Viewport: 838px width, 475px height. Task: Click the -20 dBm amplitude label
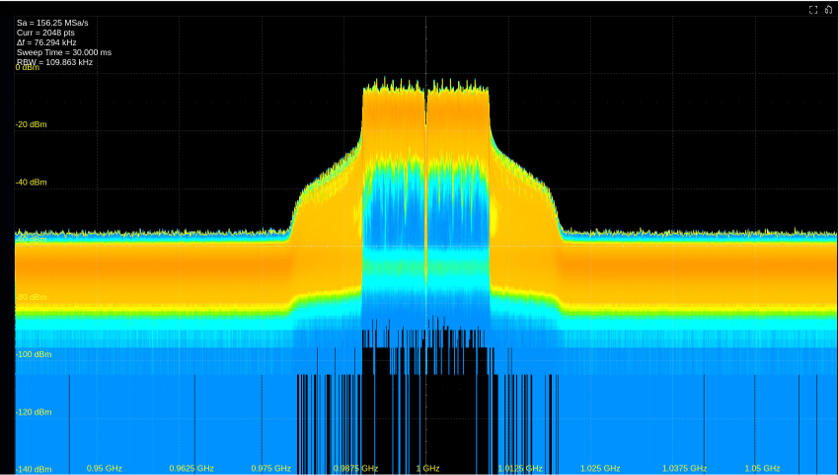click(31, 125)
